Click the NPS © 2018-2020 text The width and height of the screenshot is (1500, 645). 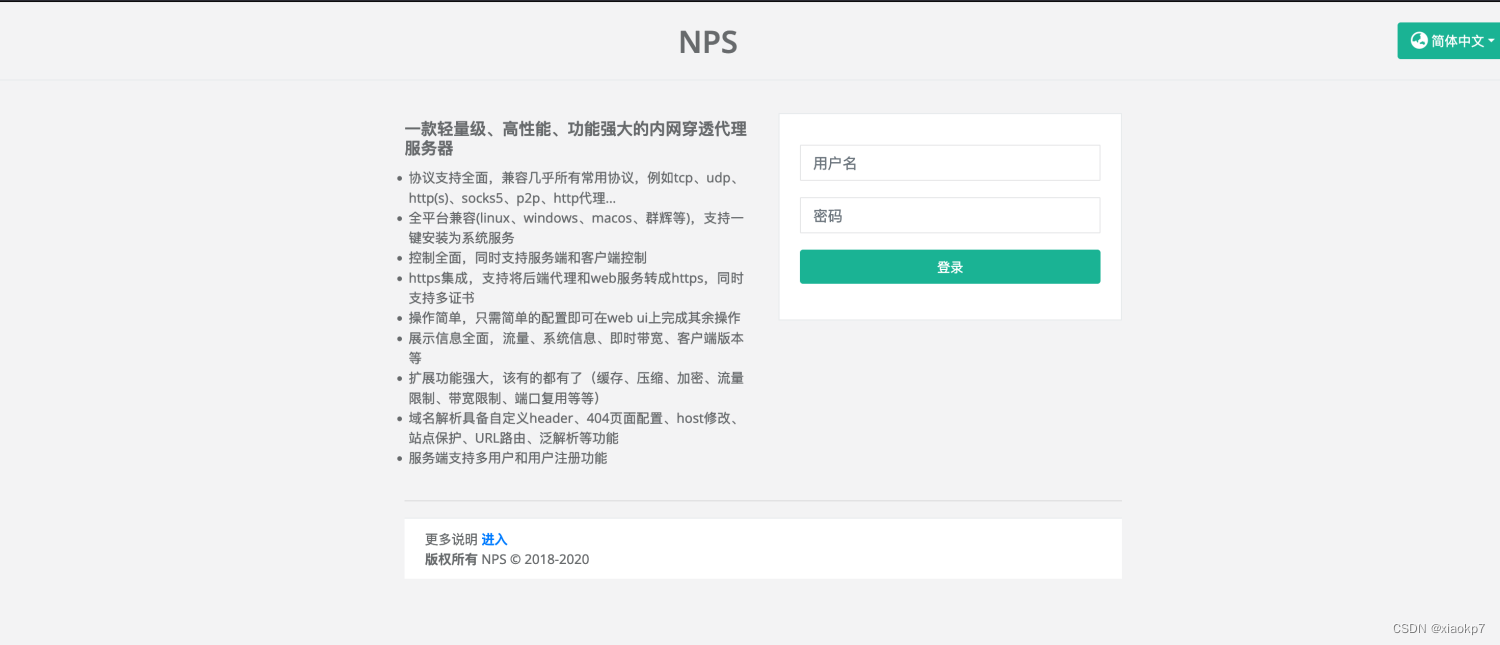tap(535, 559)
